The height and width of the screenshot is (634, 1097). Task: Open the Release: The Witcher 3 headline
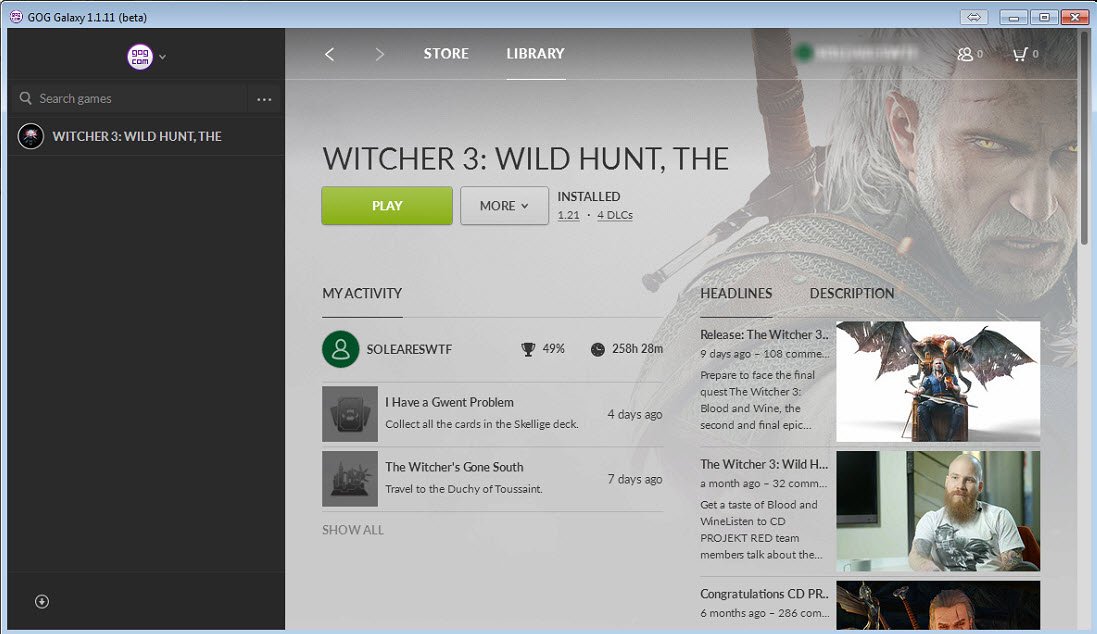pos(764,335)
